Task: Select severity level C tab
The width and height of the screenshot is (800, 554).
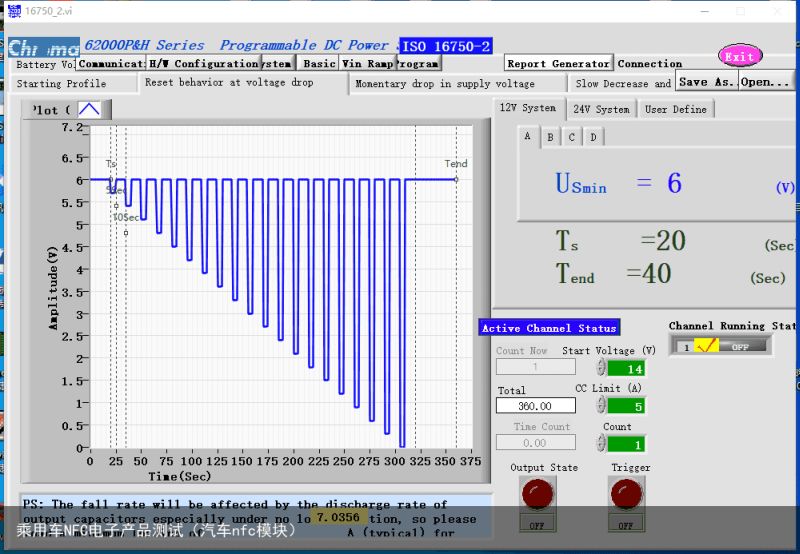Action: (x=571, y=137)
